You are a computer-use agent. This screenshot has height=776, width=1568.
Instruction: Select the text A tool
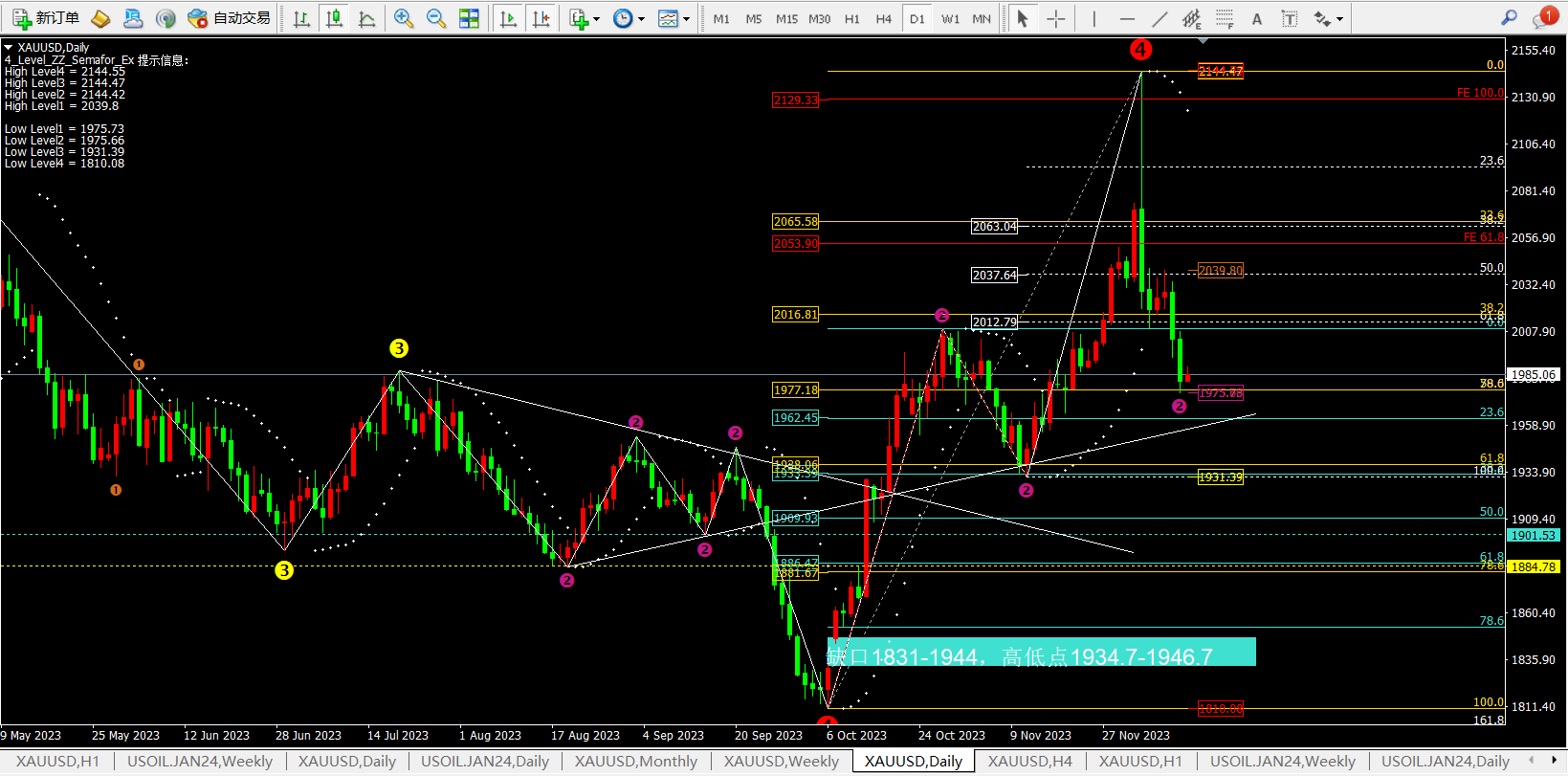click(x=1257, y=18)
